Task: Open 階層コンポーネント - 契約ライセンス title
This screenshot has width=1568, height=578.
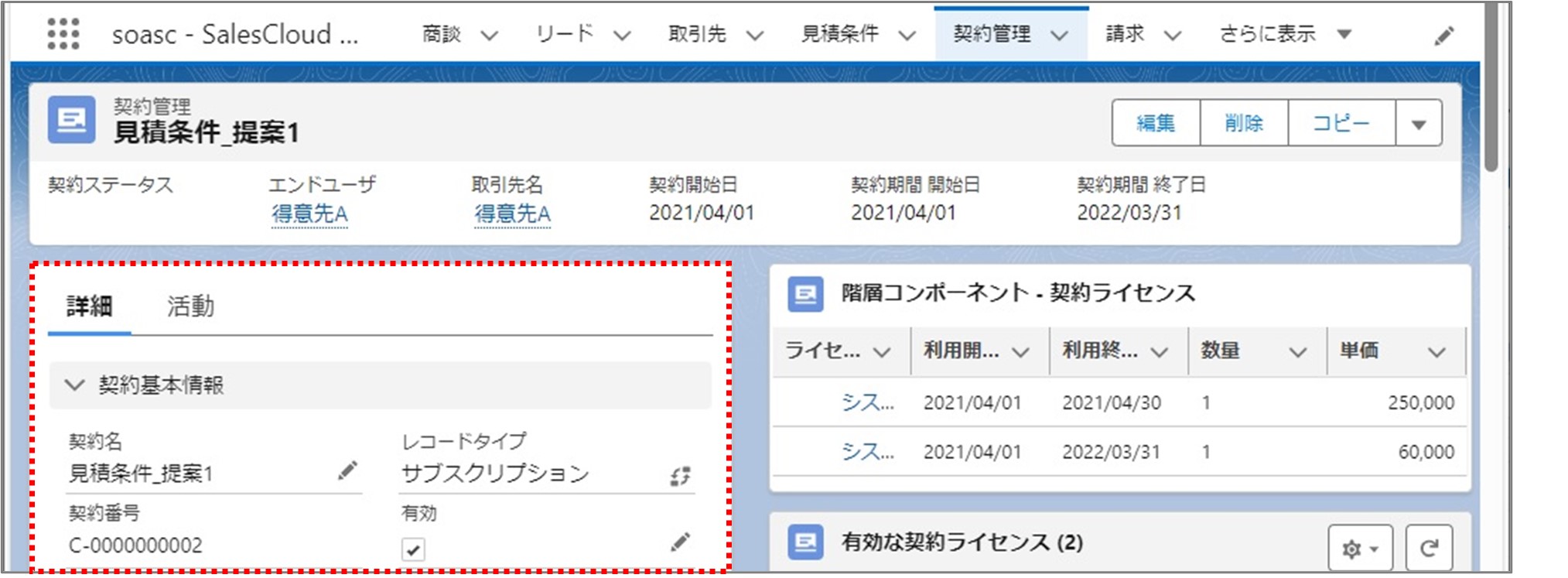Action: pyautogui.click(x=1018, y=293)
